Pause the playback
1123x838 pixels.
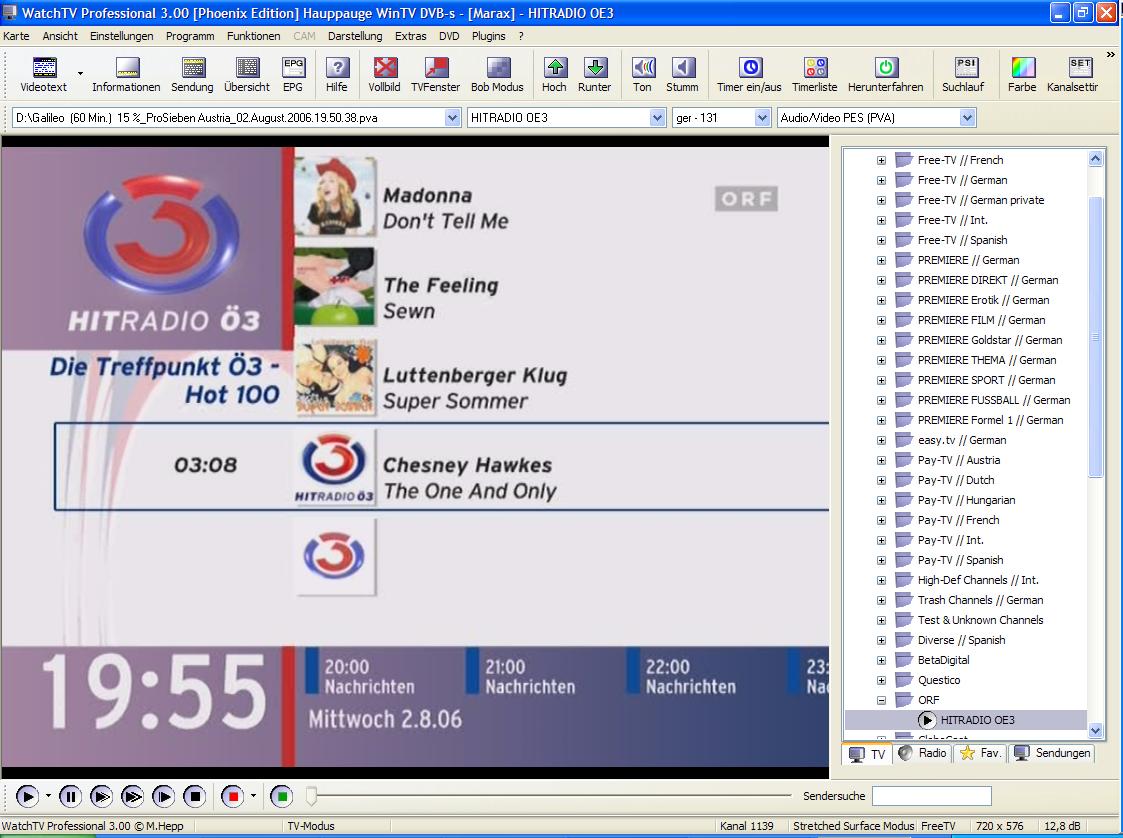[70, 796]
